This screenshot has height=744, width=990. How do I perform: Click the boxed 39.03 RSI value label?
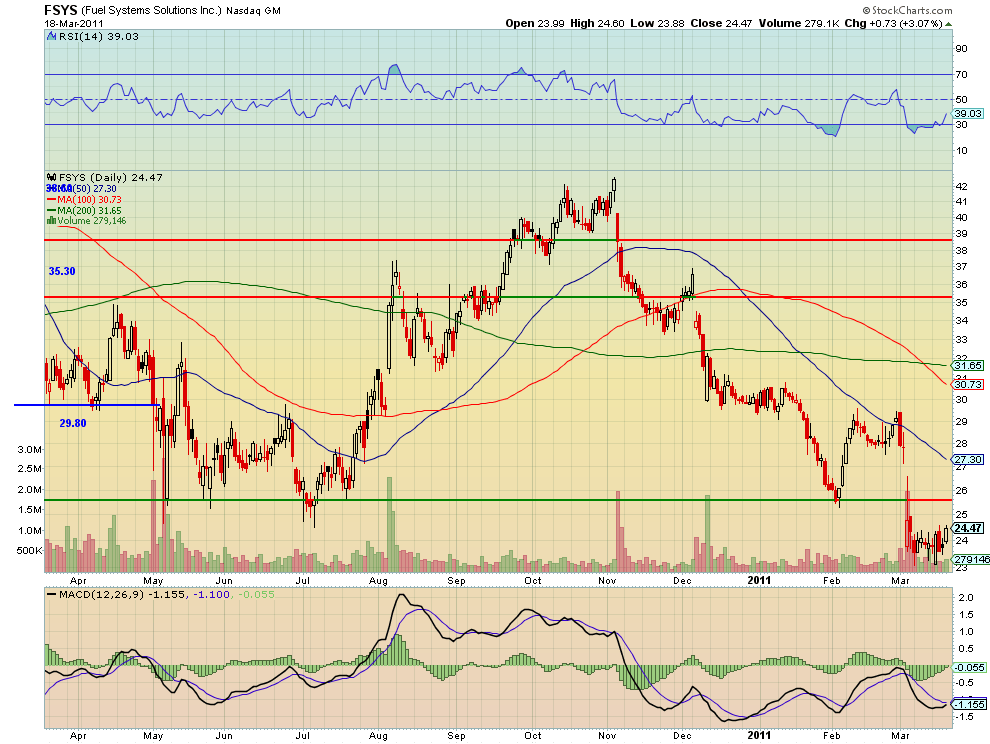[x=968, y=114]
